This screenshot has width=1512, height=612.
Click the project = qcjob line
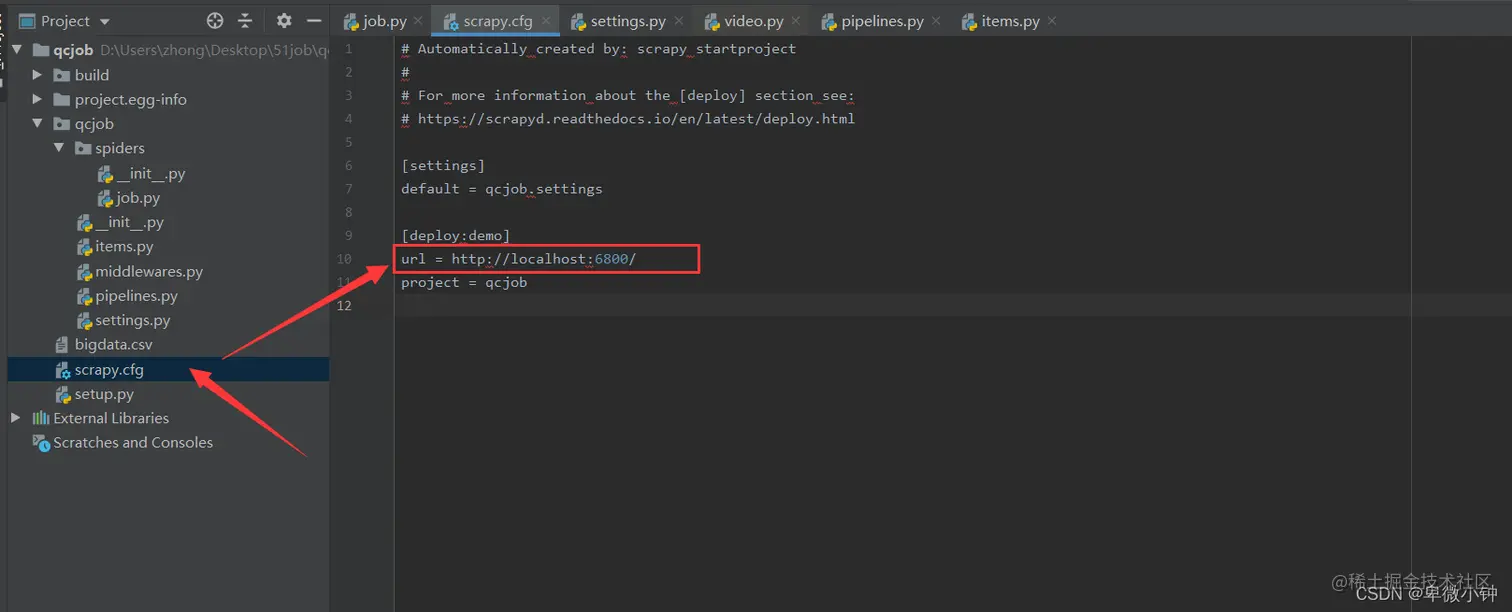pos(464,282)
